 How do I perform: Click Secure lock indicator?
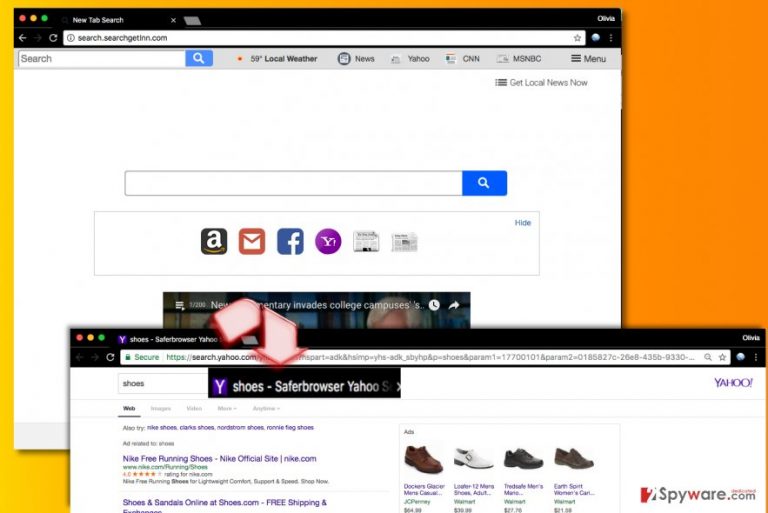(x=142, y=357)
